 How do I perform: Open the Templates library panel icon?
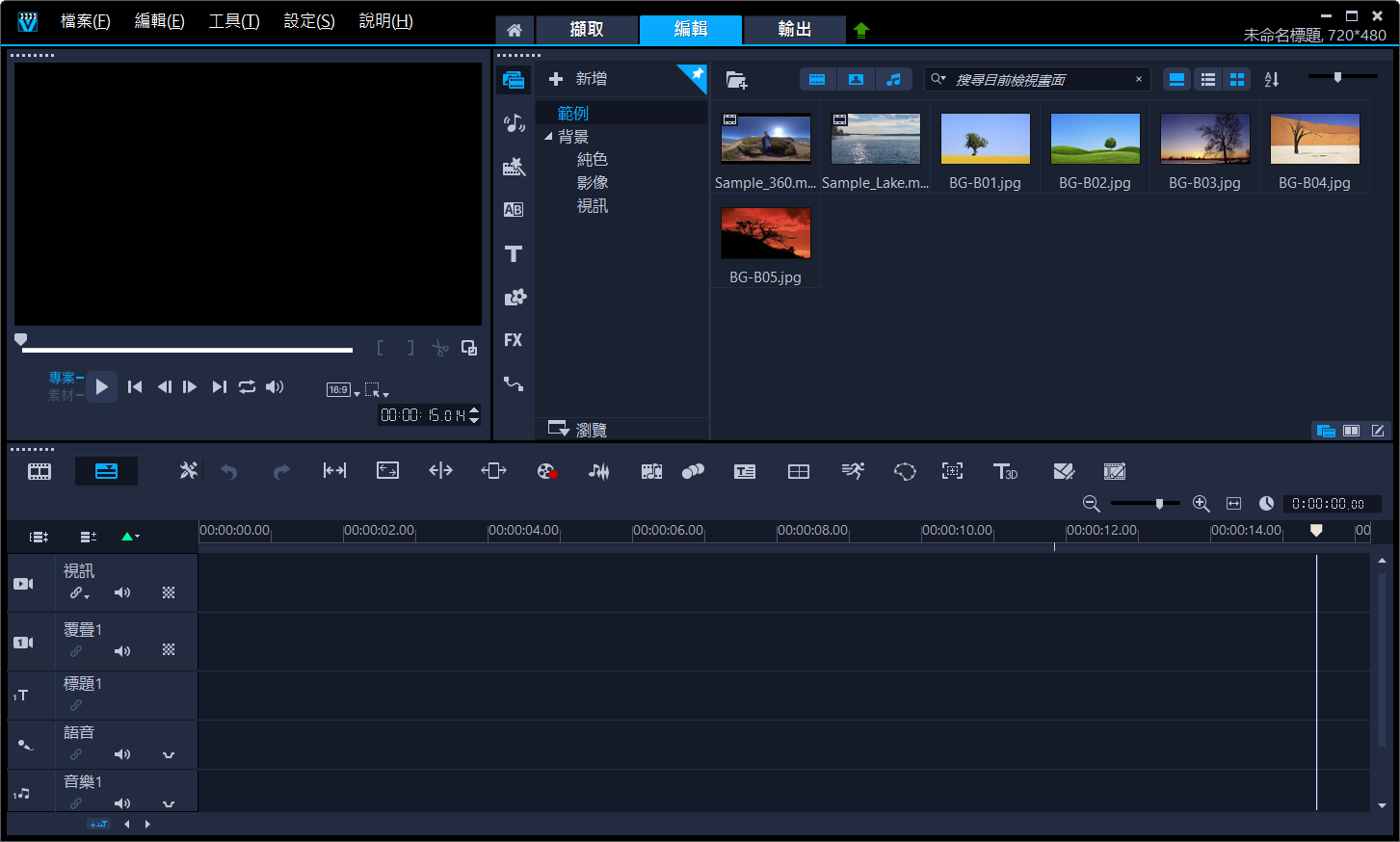tap(514, 167)
